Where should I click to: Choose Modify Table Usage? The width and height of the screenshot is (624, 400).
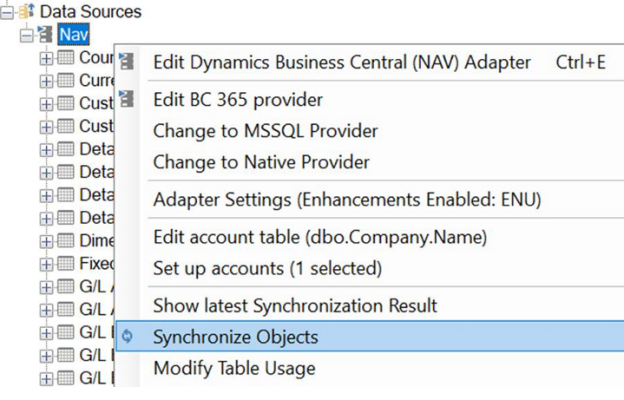(370, 368)
